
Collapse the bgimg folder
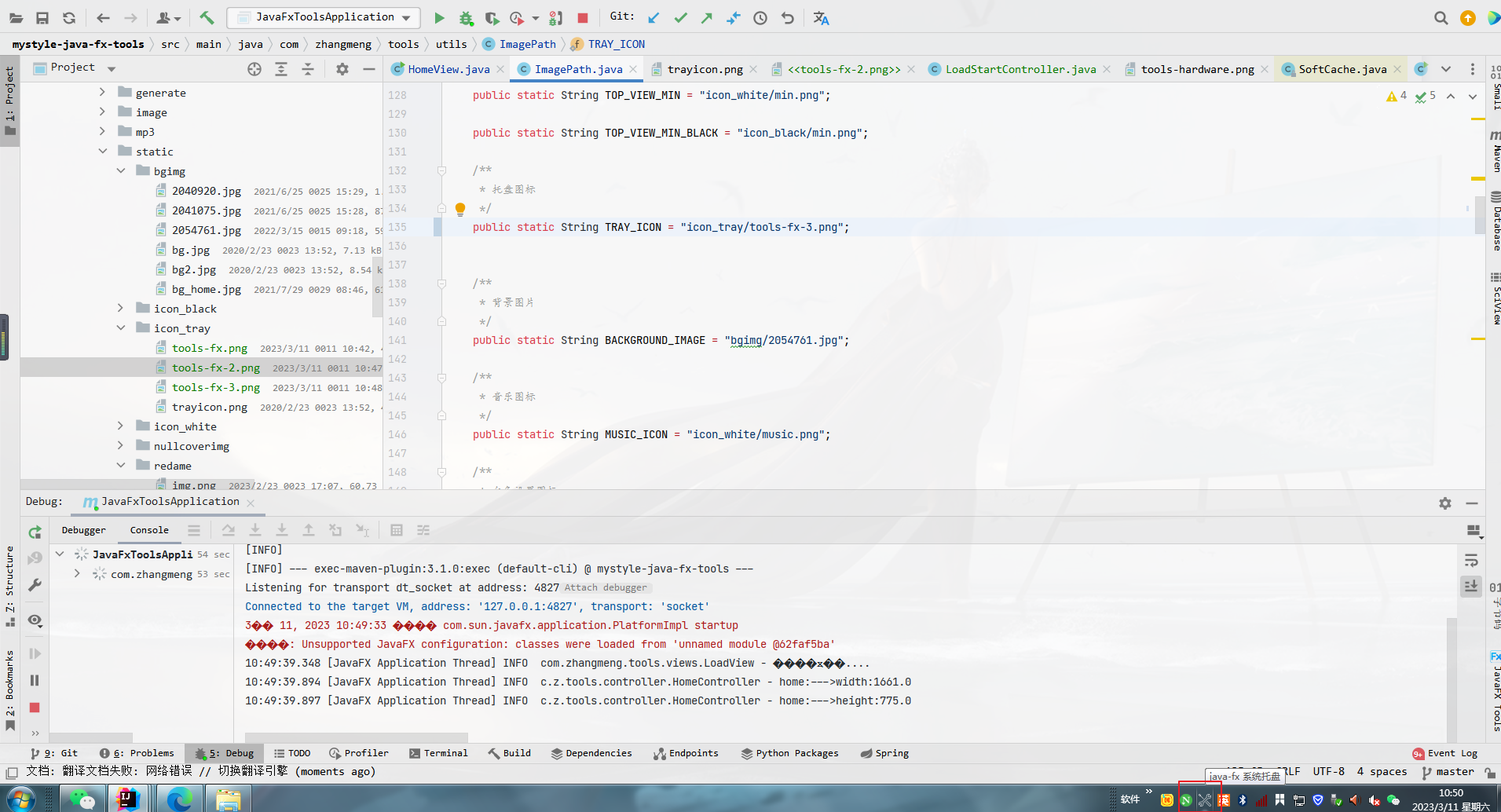(120, 171)
